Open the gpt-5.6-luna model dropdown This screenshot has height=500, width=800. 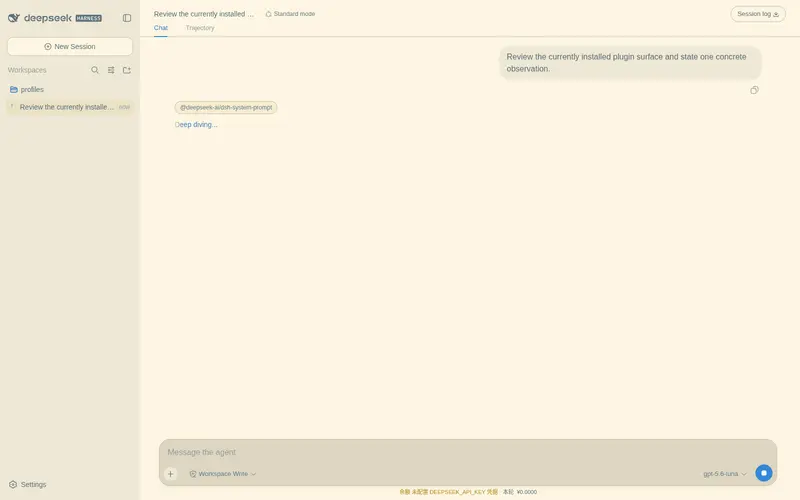tap(724, 474)
